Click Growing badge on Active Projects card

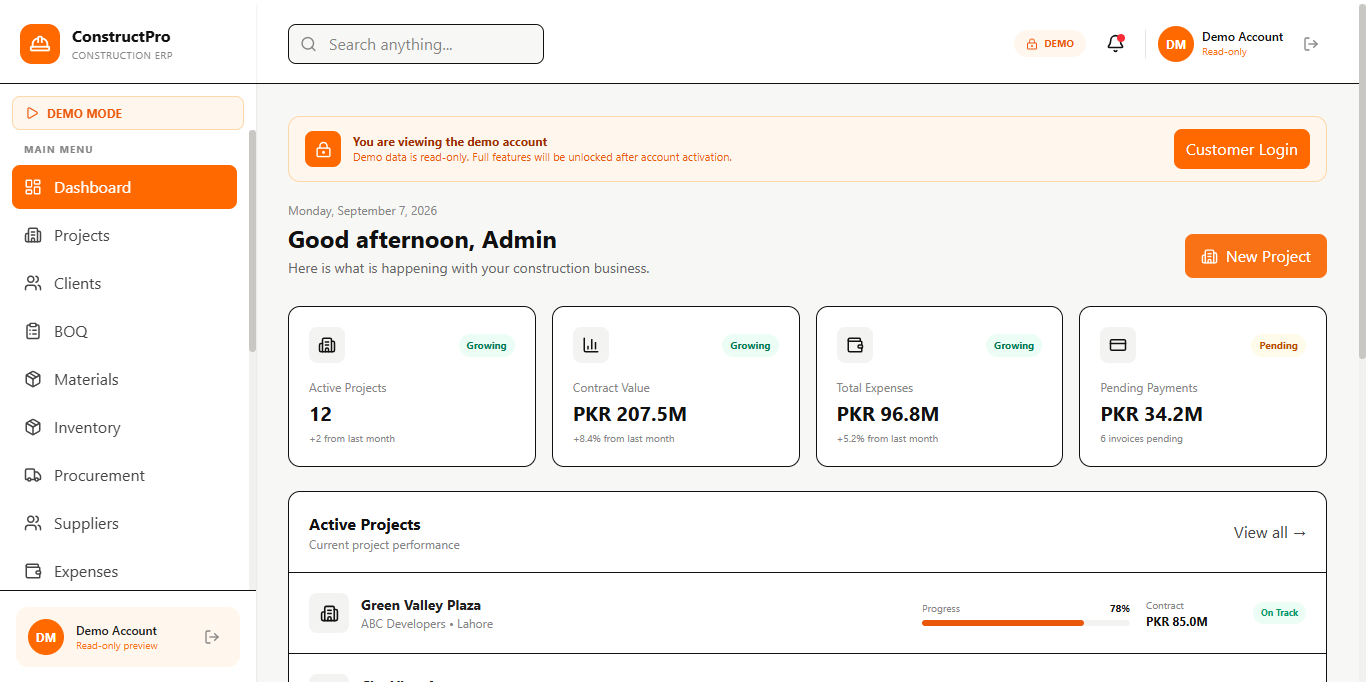[486, 346]
